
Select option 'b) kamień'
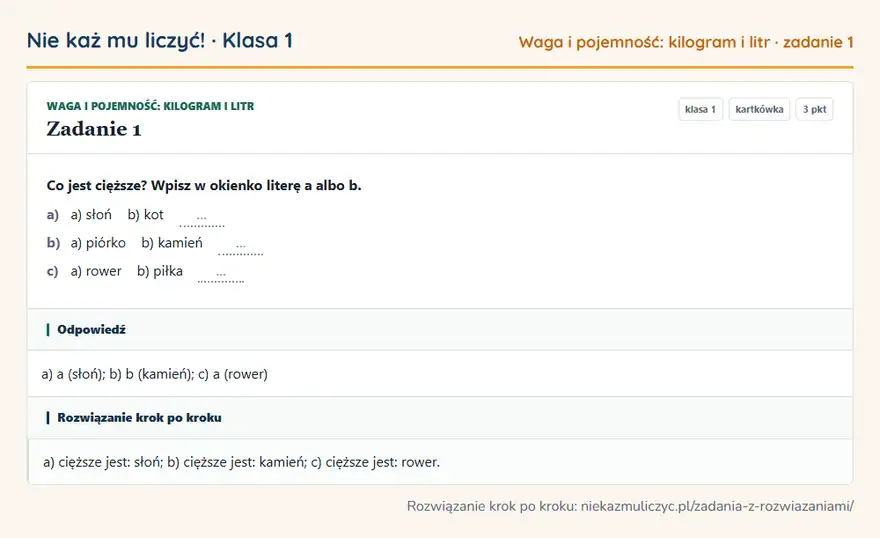(x=172, y=243)
